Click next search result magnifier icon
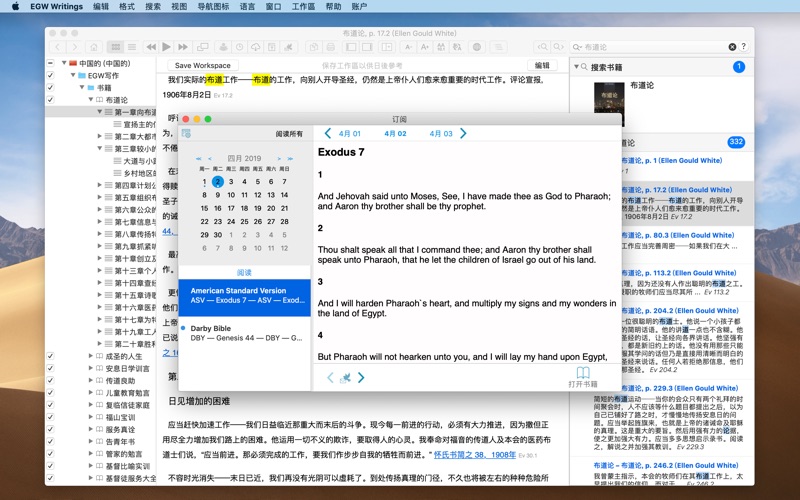This screenshot has height=500, width=800. coord(559,47)
